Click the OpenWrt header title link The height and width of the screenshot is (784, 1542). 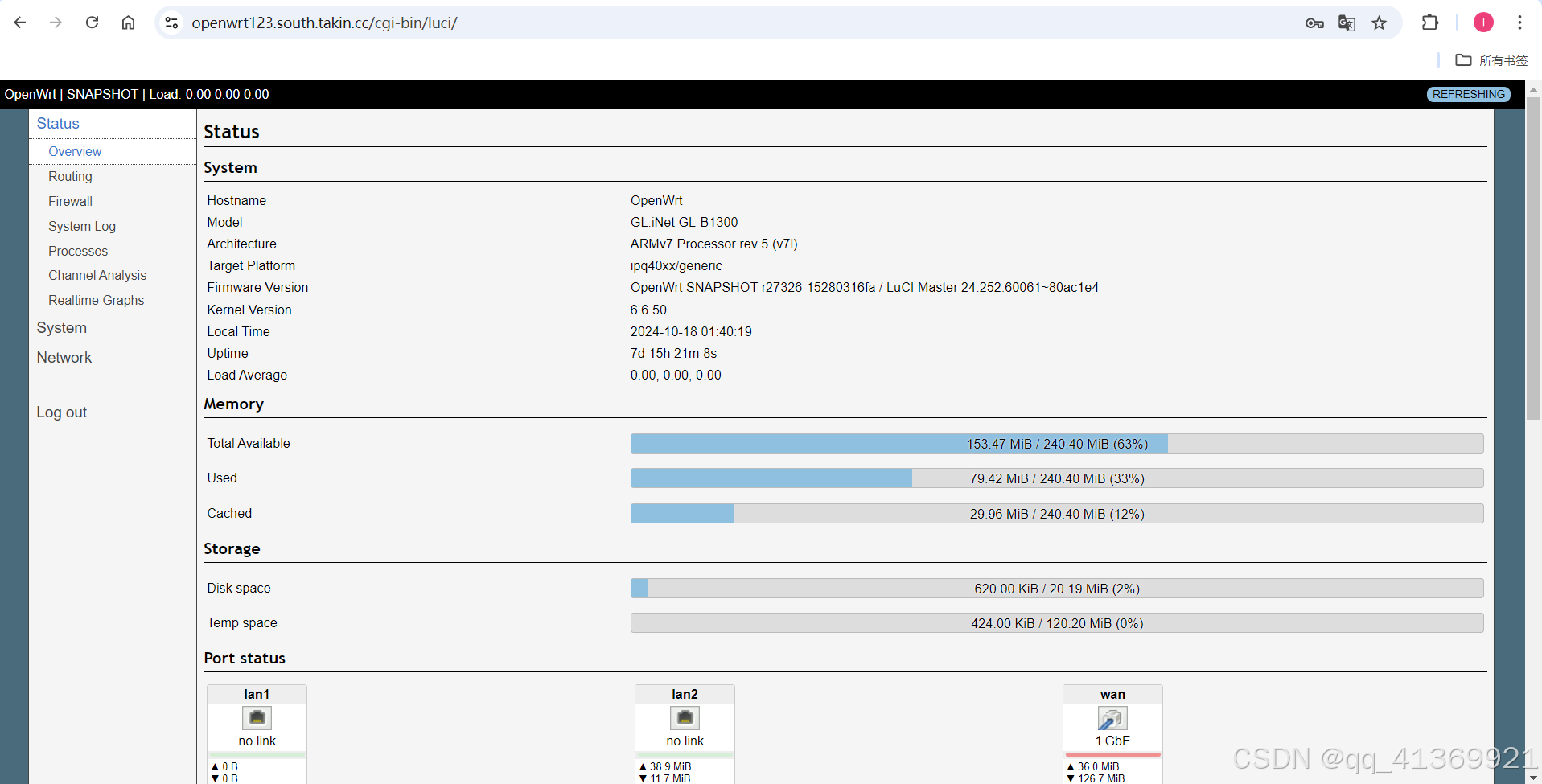tap(30, 94)
